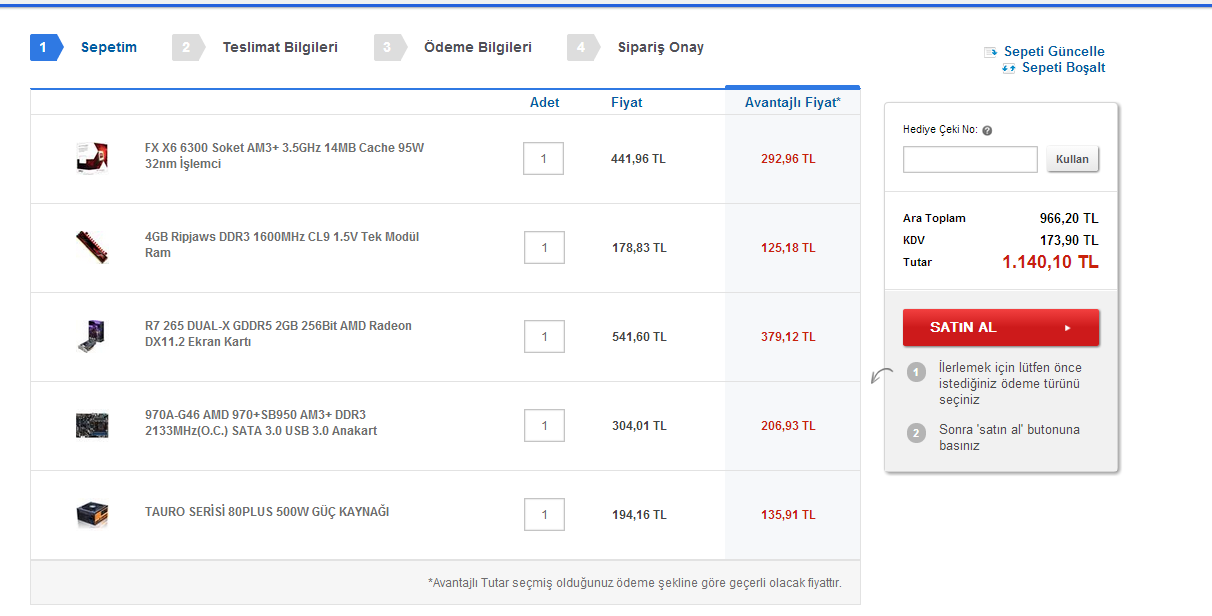Image resolution: width=1212 pixels, height=616 pixels.
Task: Click the quantity field for R7 265 card
Action: (544, 337)
